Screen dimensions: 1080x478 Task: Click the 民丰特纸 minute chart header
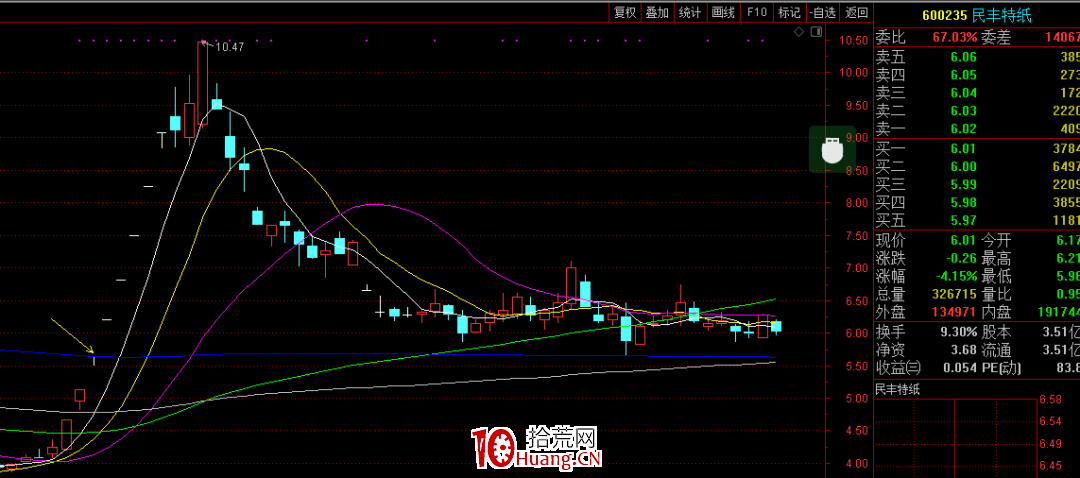click(897, 390)
